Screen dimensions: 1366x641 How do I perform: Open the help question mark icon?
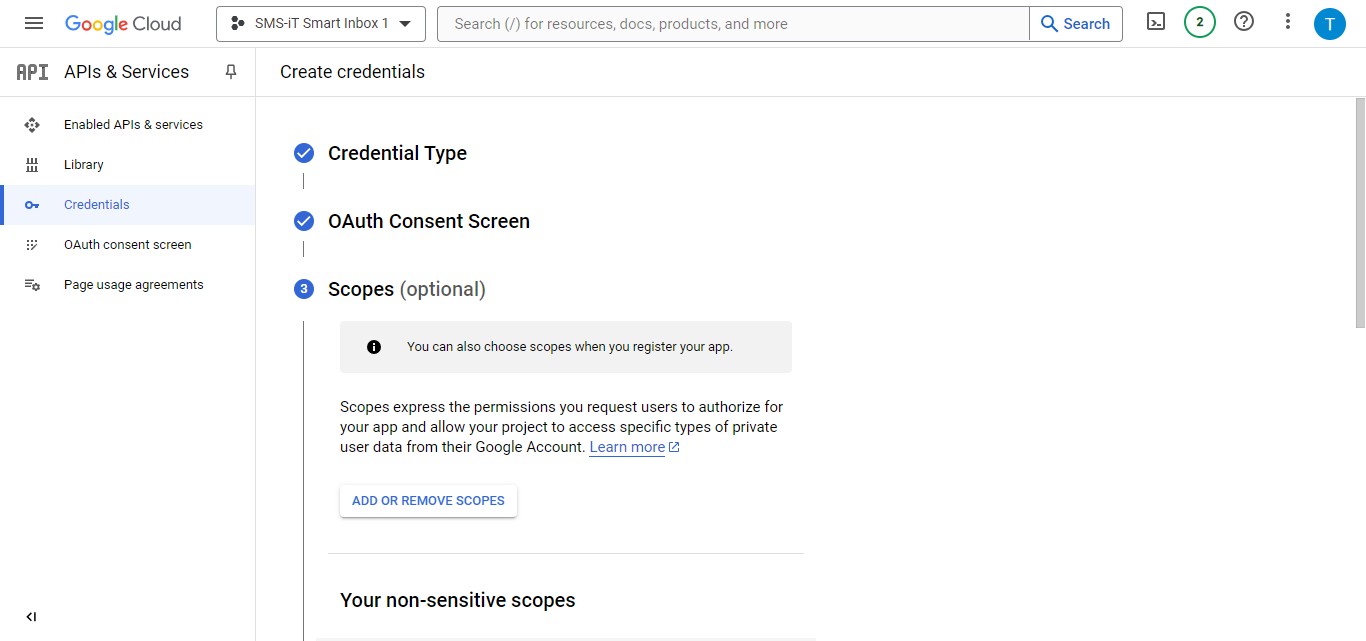coord(1243,22)
